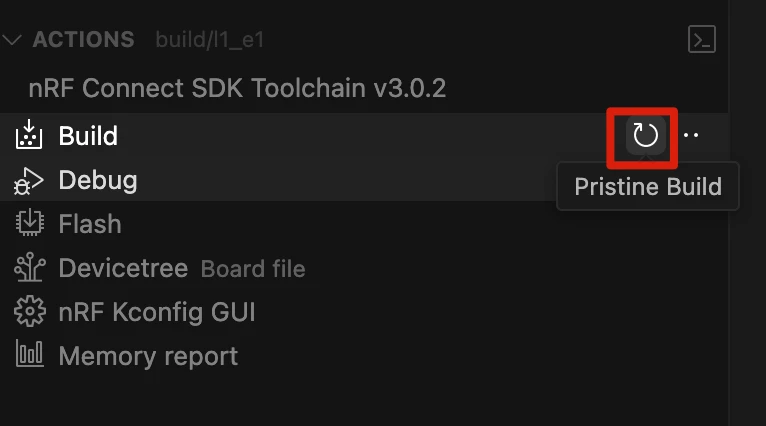Click the nRF Kconfig GUI gear icon
Screen dimensions: 766x426
(30, 312)
